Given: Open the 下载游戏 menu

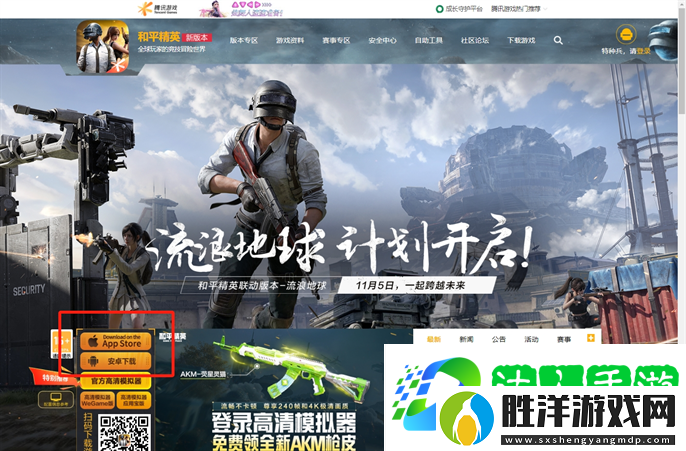Looking at the screenshot, I should coord(521,40).
